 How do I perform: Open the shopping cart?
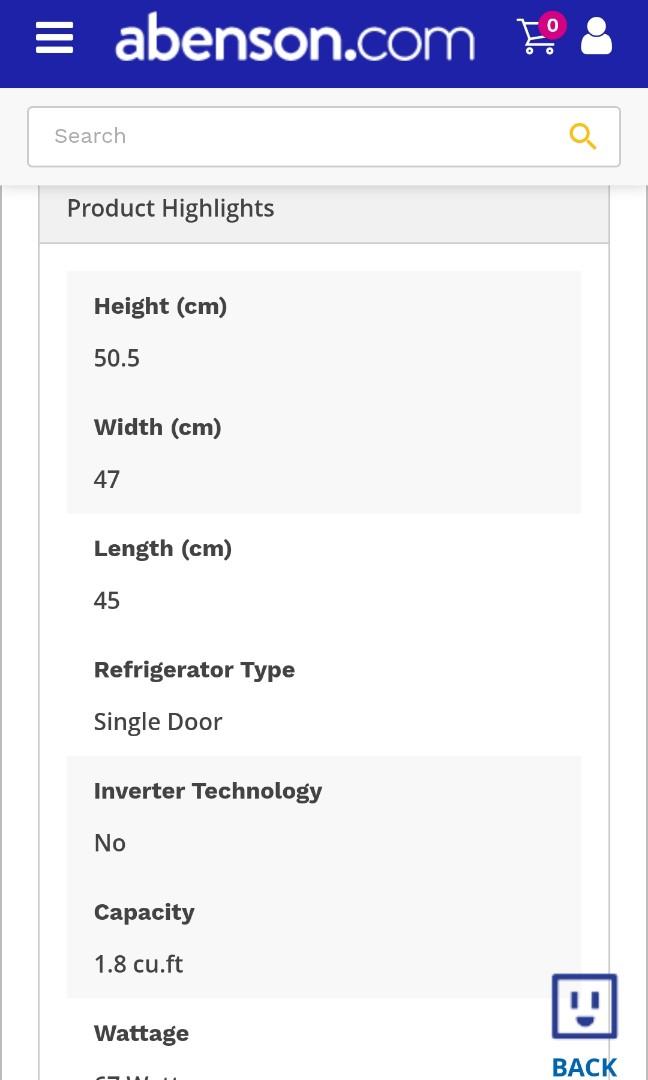click(x=536, y=37)
